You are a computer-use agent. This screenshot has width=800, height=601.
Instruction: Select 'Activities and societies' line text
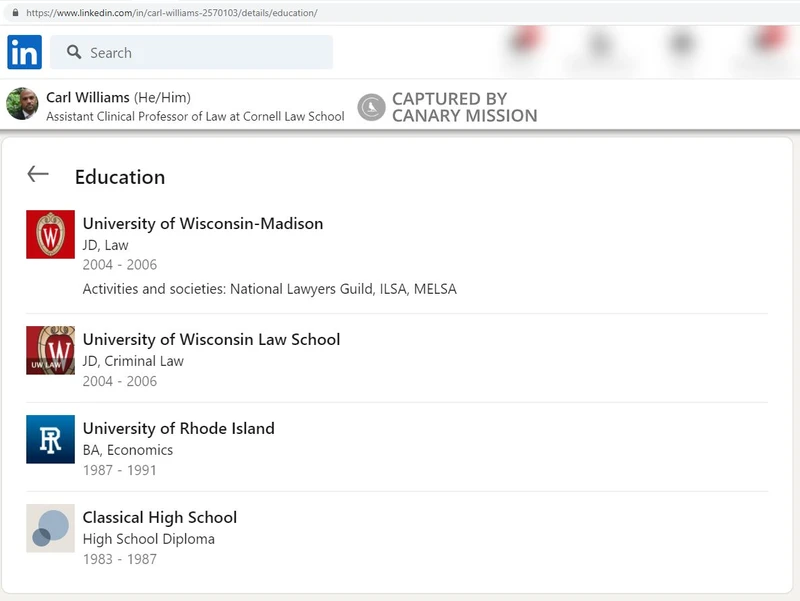point(269,289)
